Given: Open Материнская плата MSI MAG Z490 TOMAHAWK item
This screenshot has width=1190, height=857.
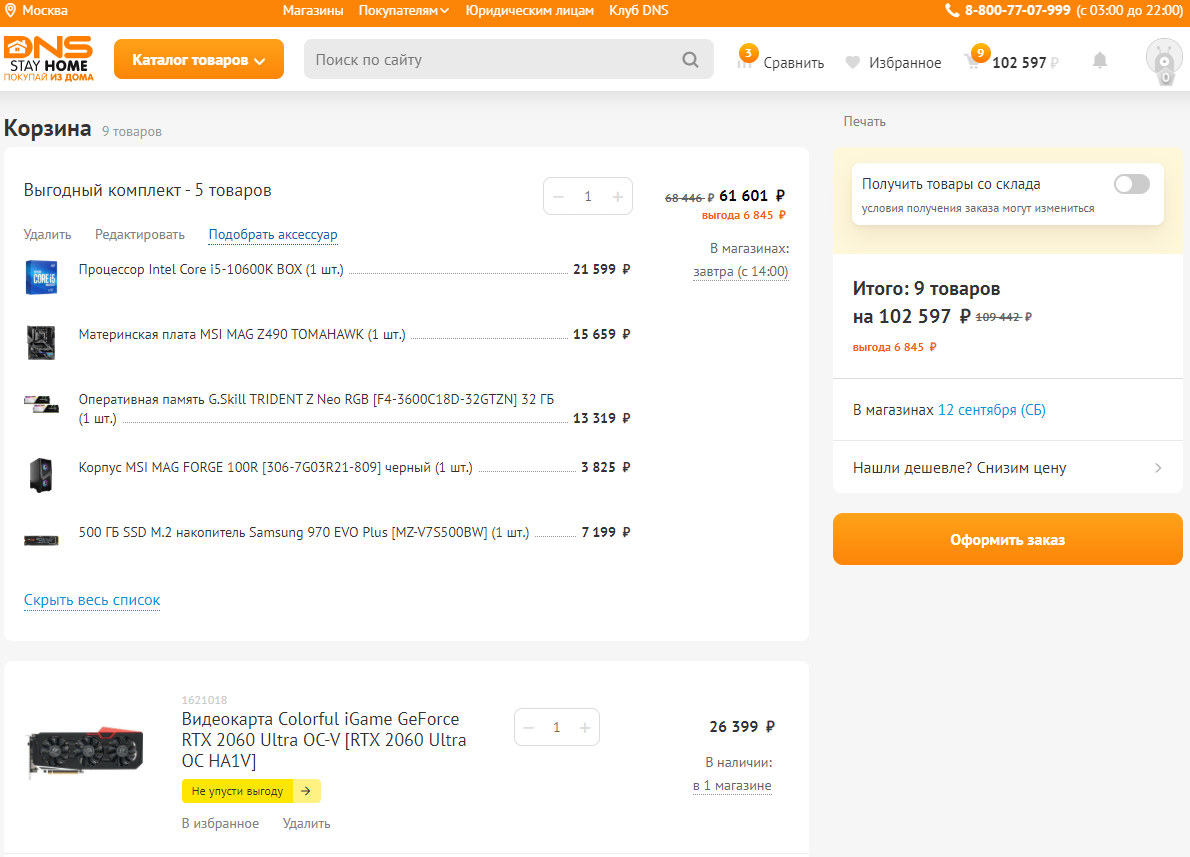Looking at the screenshot, I should pos(242,335).
